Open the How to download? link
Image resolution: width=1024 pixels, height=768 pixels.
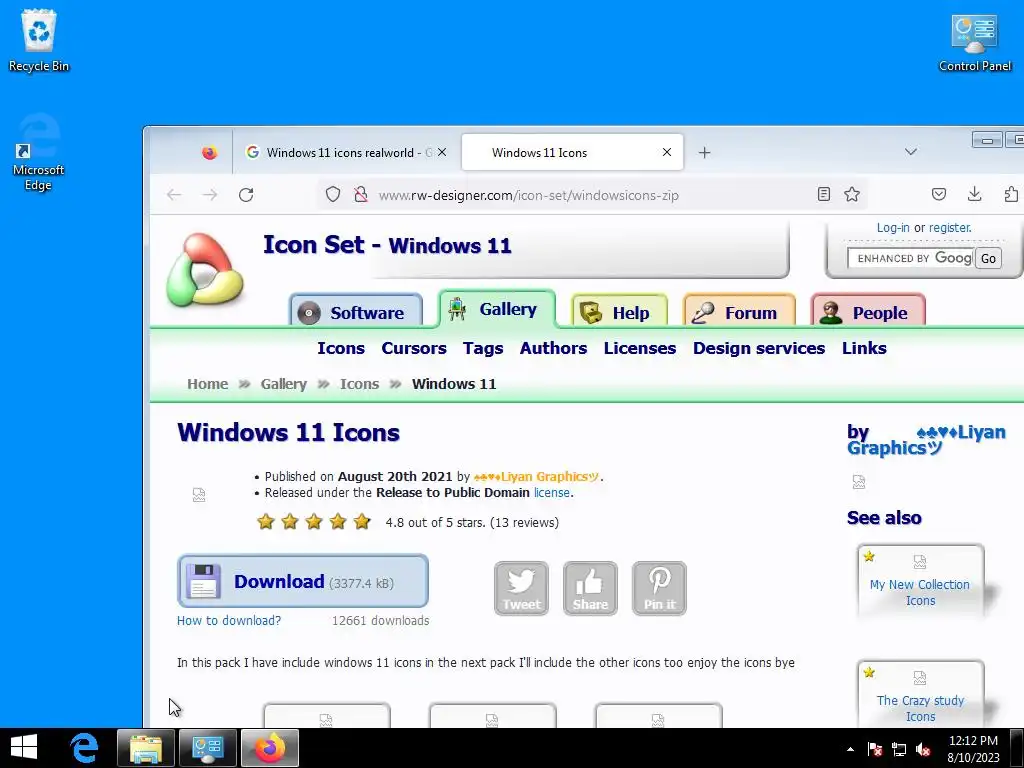[229, 620]
